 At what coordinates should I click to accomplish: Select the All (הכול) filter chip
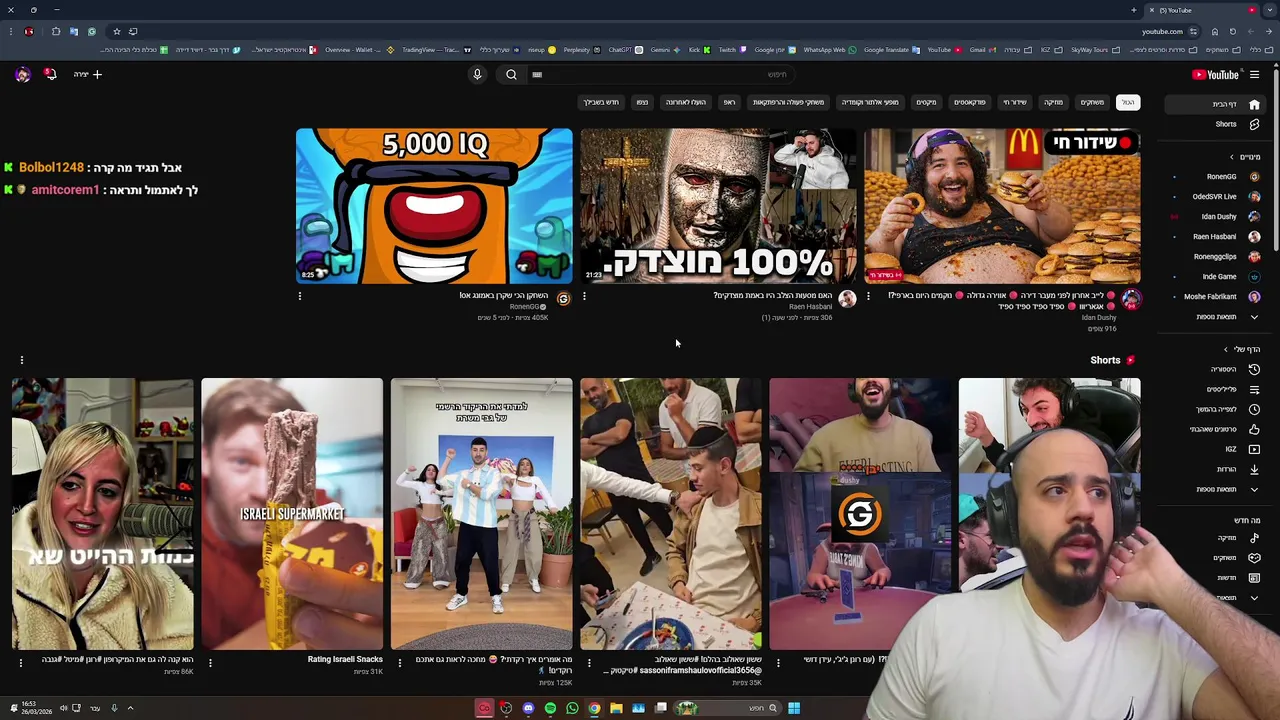(1127, 102)
